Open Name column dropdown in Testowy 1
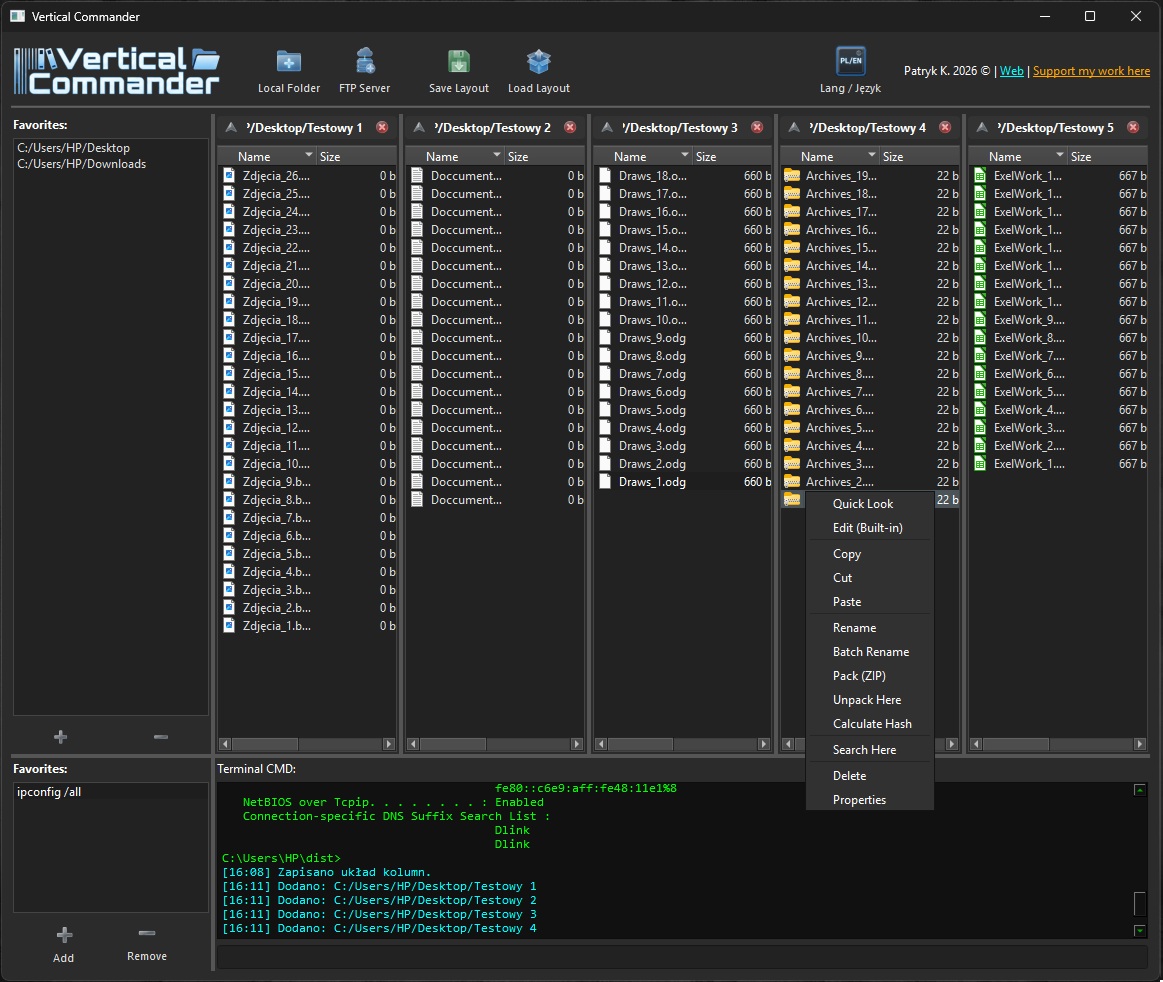Screen dimensions: 1163x982 [x=308, y=156]
